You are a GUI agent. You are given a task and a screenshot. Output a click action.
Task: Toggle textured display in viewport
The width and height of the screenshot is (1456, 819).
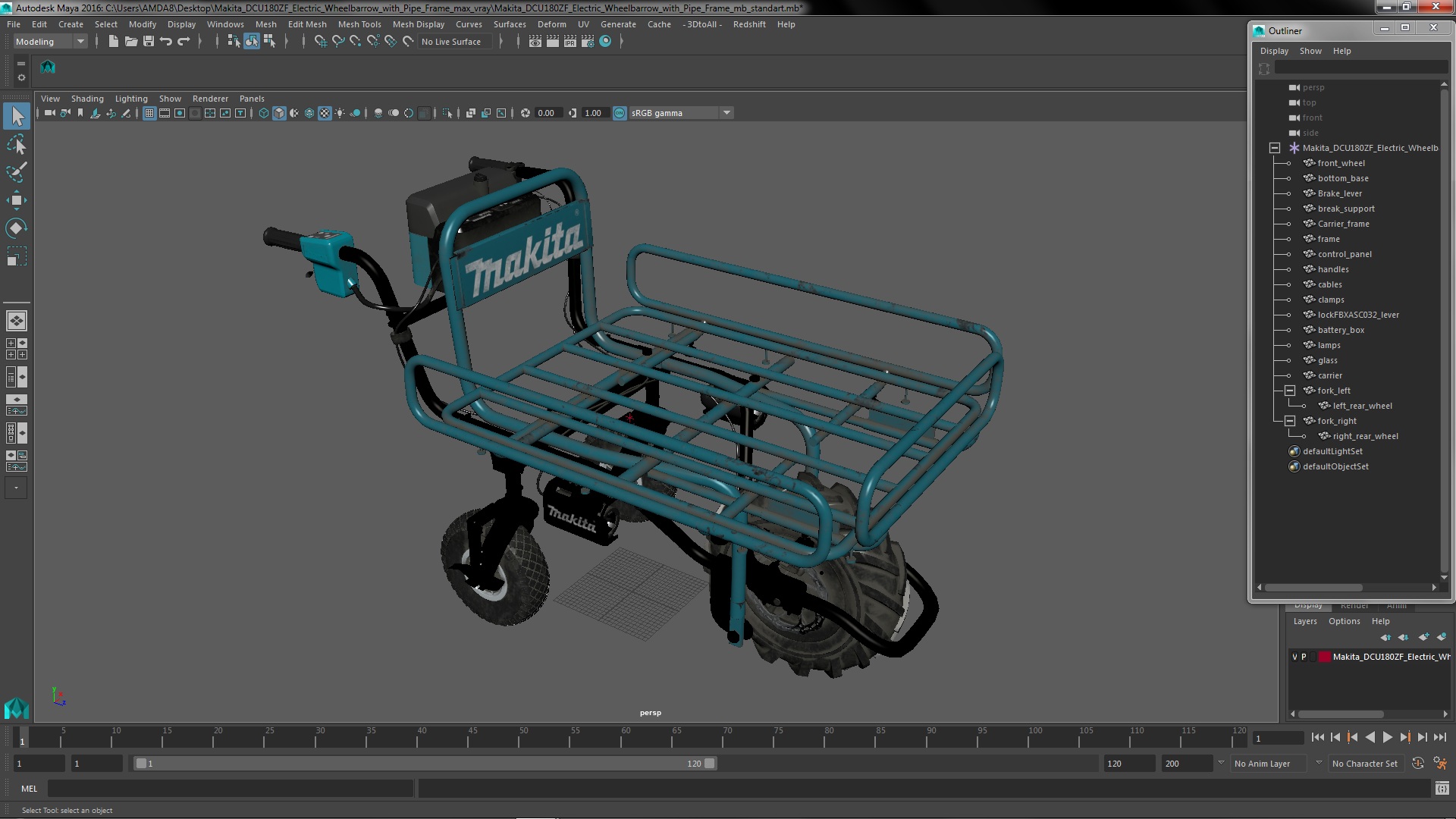(x=325, y=113)
